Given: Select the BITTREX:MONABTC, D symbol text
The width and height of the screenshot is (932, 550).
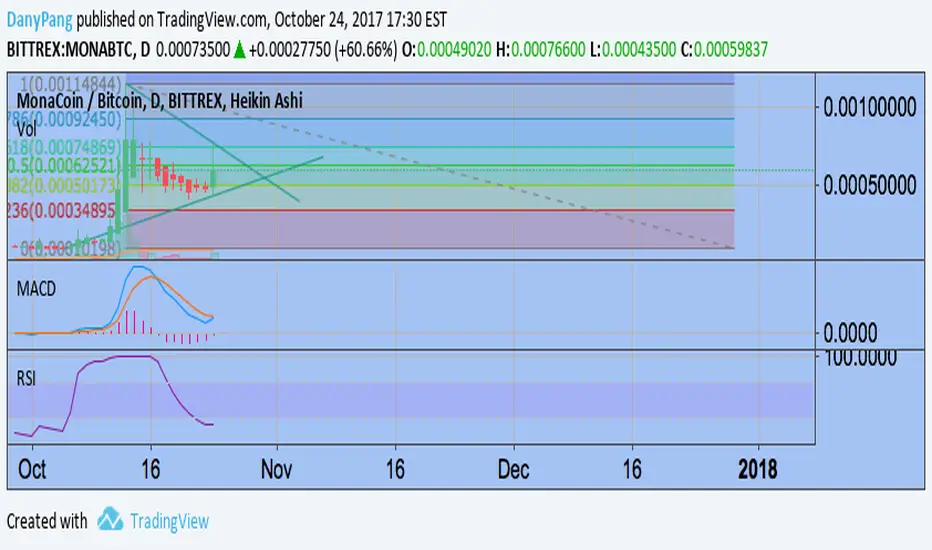Looking at the screenshot, I should point(78,49).
